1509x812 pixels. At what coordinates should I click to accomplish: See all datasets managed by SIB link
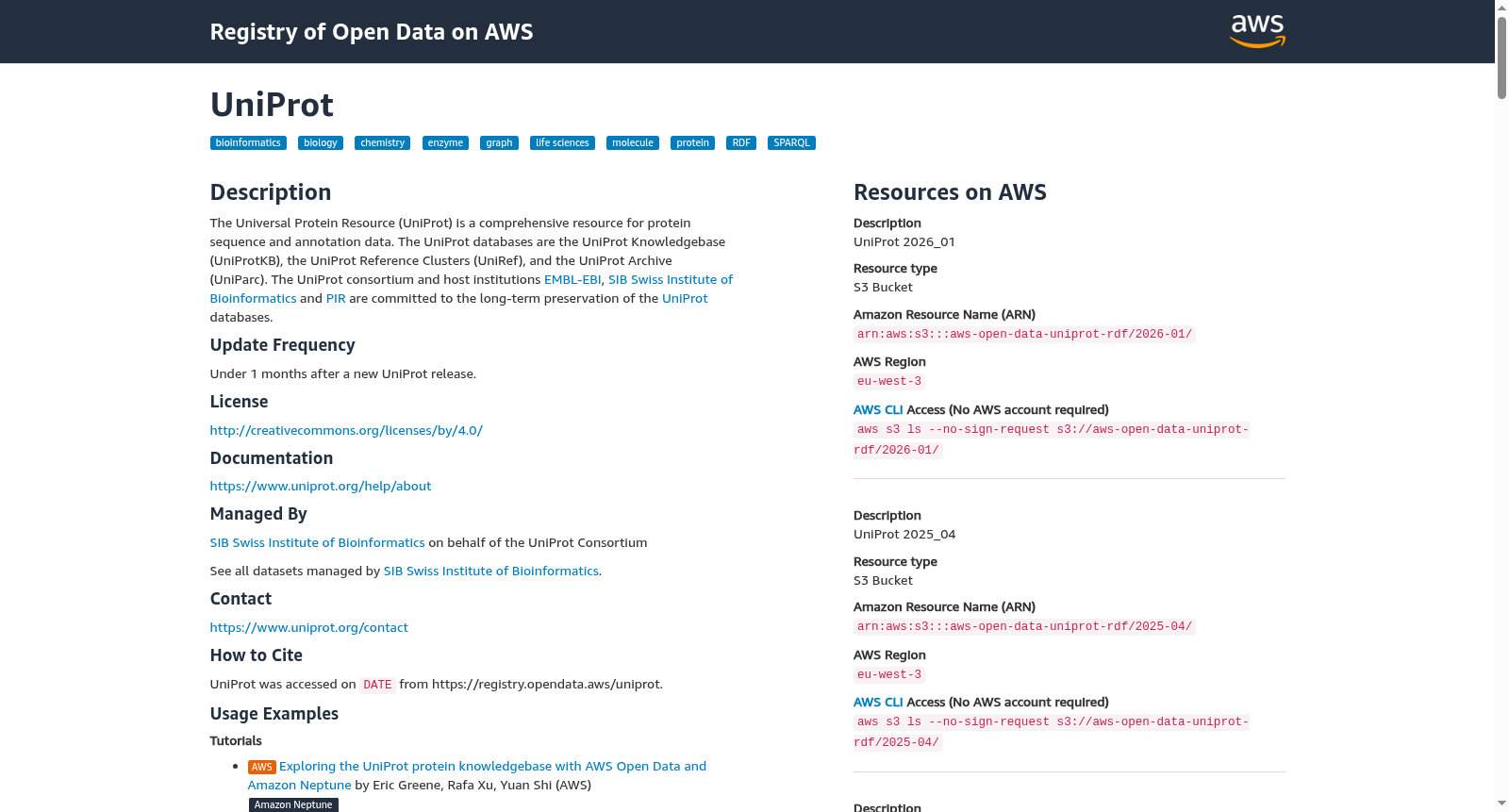(x=490, y=572)
